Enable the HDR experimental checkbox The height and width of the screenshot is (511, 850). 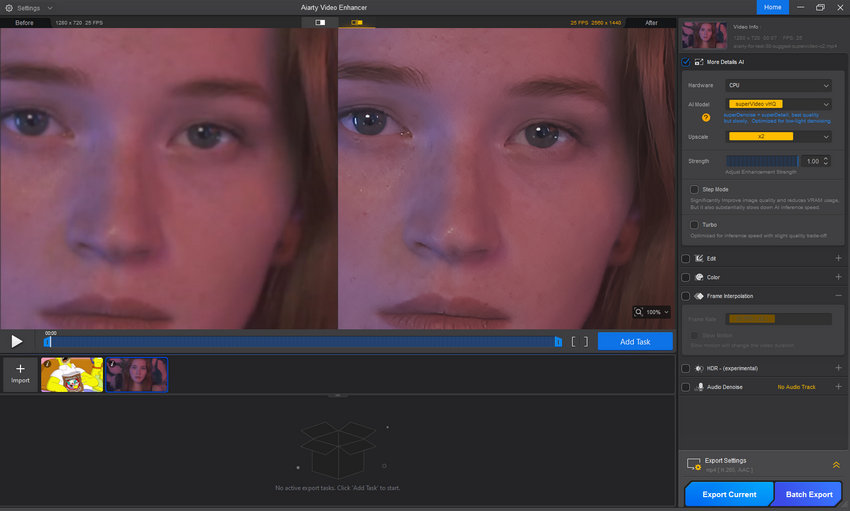pyautogui.click(x=686, y=368)
